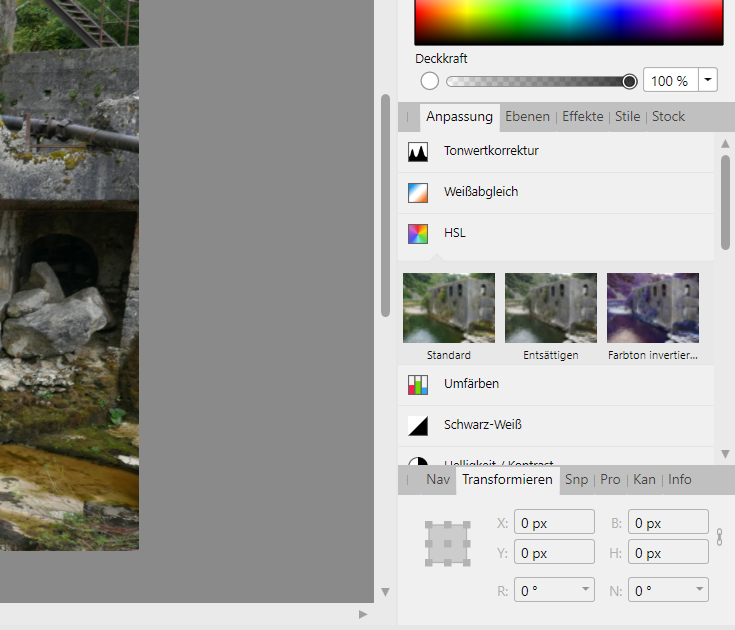This screenshot has width=735, height=630.
Task: Click the HSL color wheel icon
Action: click(x=418, y=234)
